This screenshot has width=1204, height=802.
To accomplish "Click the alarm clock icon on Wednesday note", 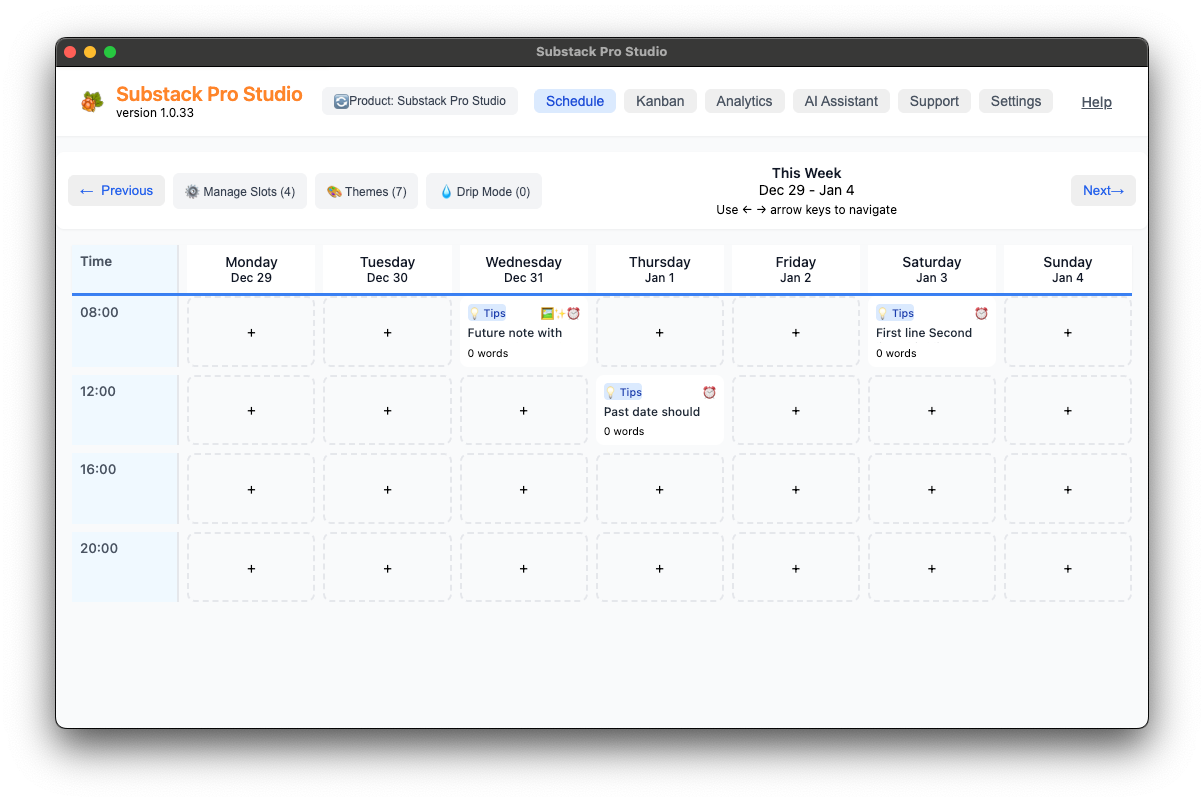I will click(x=574, y=313).
